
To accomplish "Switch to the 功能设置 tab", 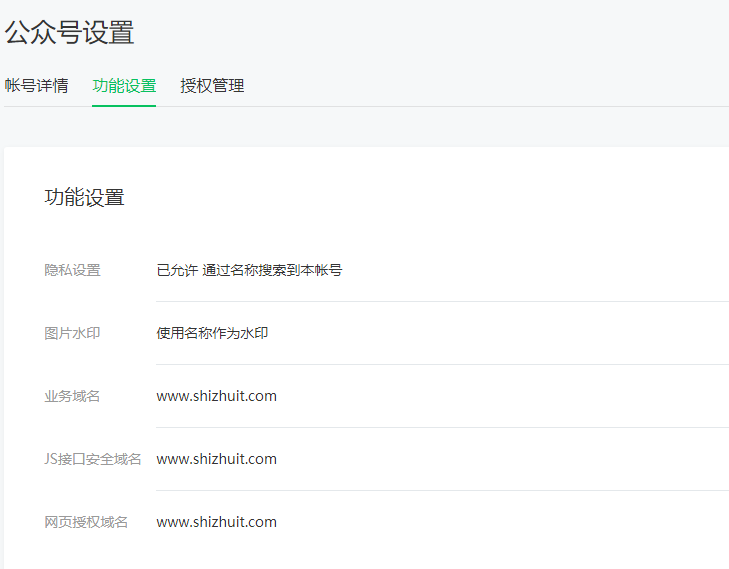I will pos(124,86).
